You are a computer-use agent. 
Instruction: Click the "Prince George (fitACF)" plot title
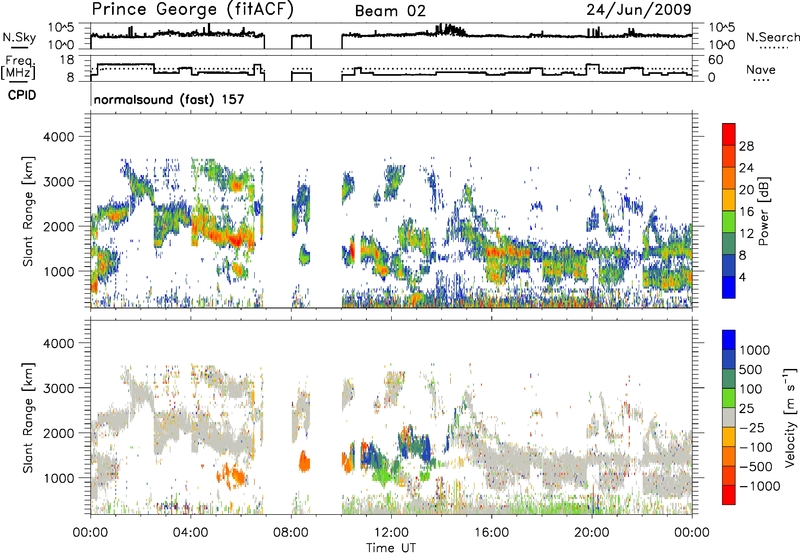click(x=193, y=10)
